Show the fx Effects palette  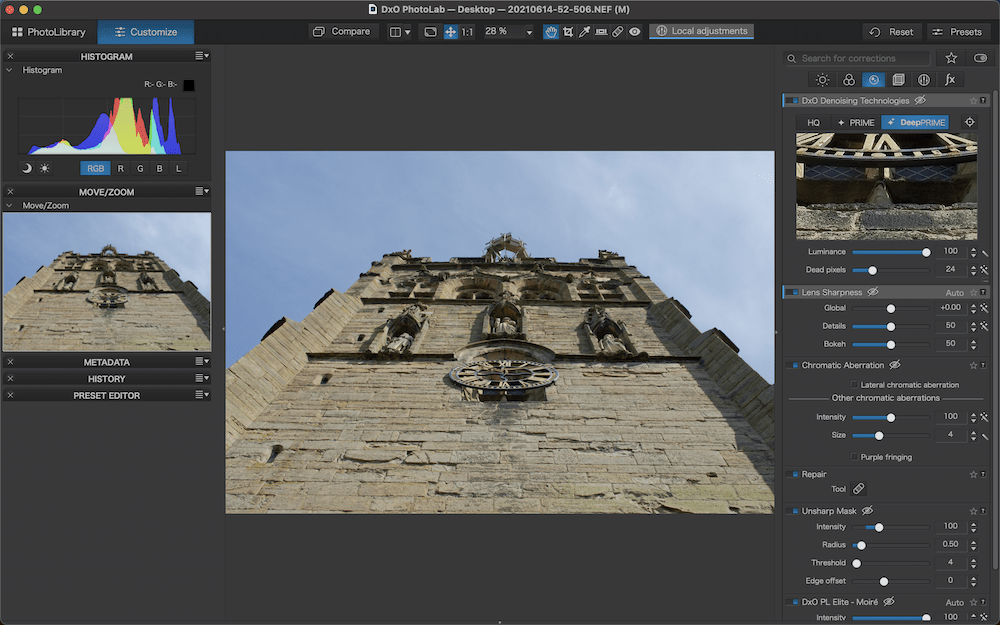click(x=950, y=80)
